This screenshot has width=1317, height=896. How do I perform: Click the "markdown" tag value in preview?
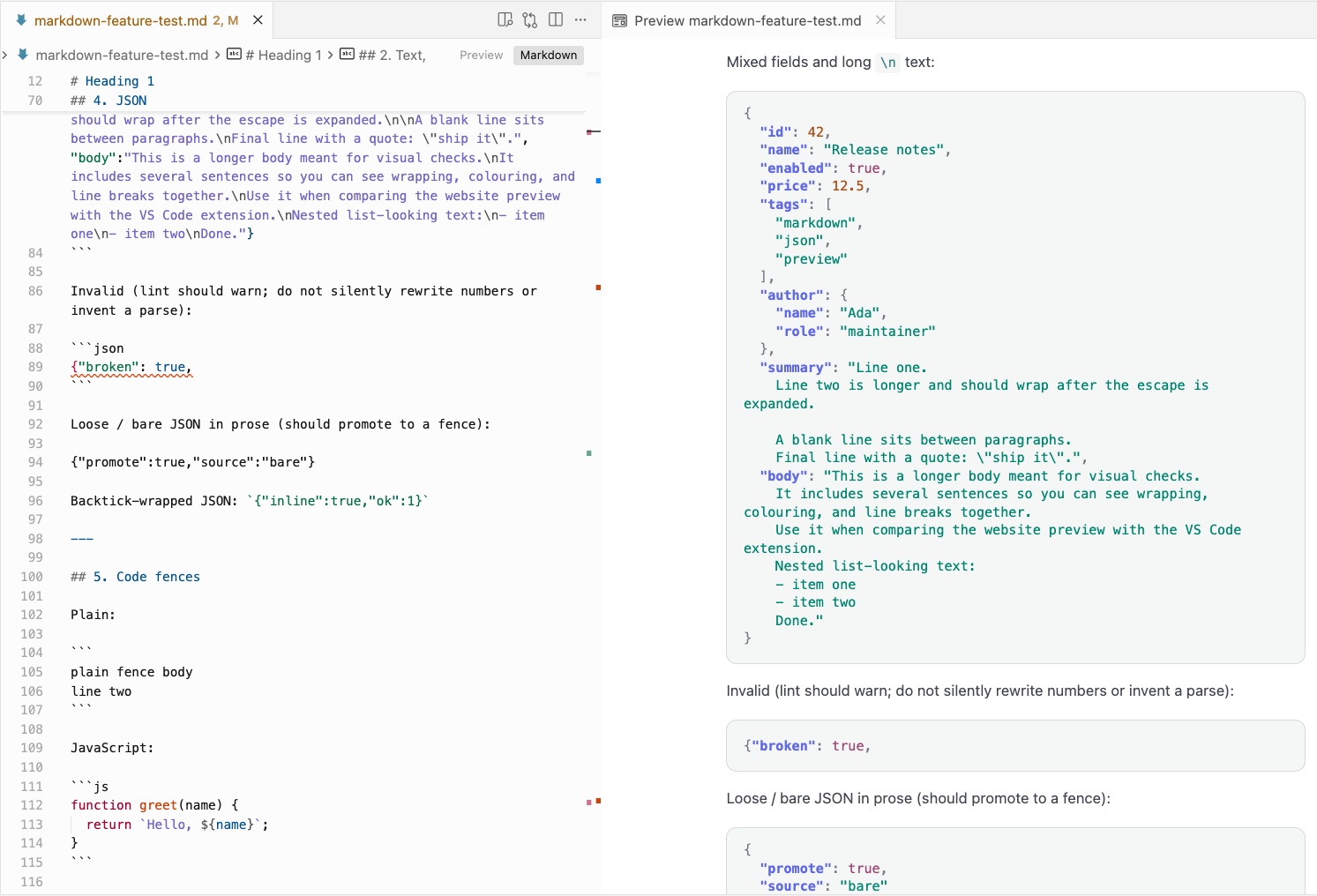pos(819,223)
